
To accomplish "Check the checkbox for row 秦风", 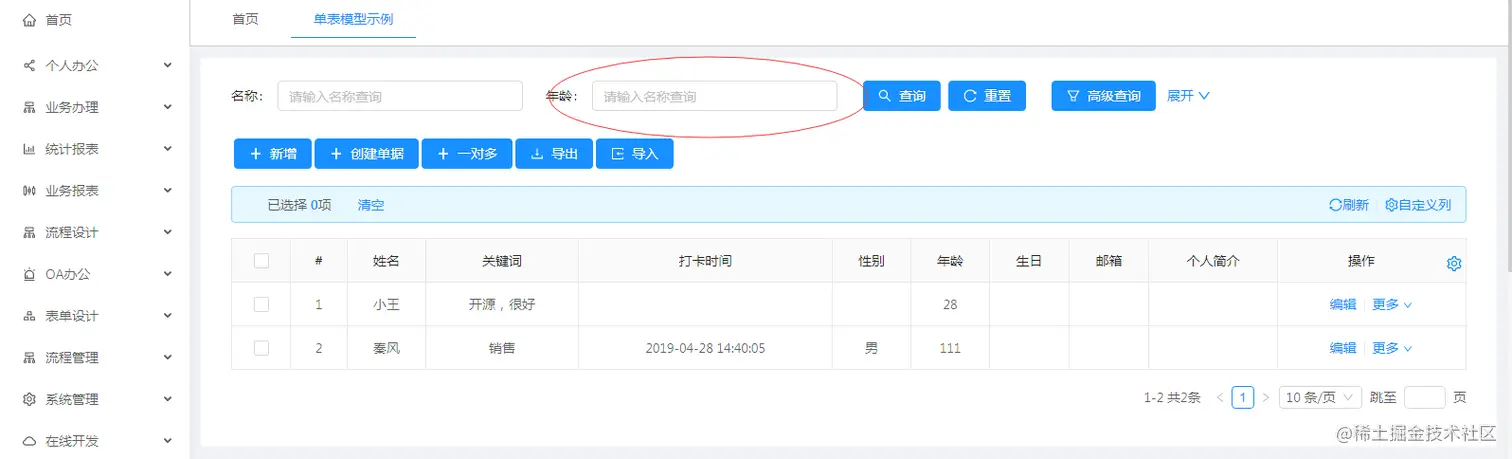I will (261, 348).
